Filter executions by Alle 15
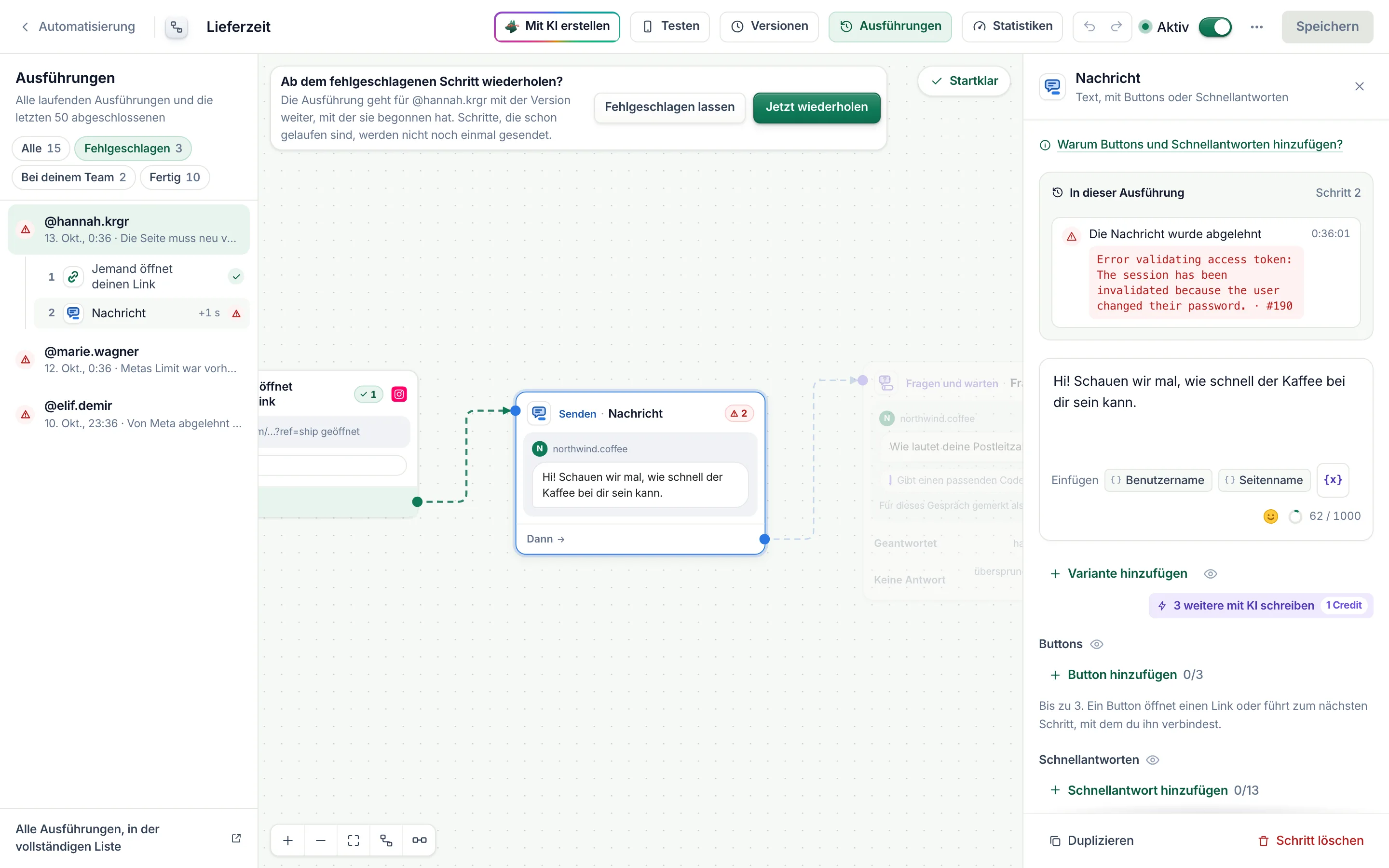This screenshot has width=1389, height=868. (x=41, y=148)
